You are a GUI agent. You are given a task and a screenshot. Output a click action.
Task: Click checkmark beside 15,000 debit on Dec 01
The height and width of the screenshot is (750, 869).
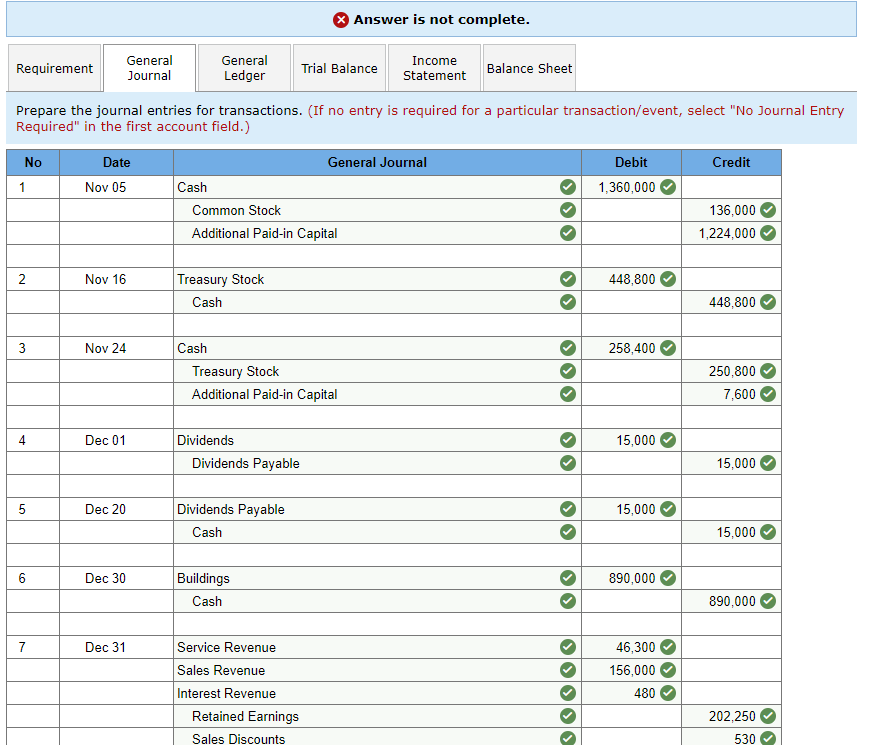[668, 440]
